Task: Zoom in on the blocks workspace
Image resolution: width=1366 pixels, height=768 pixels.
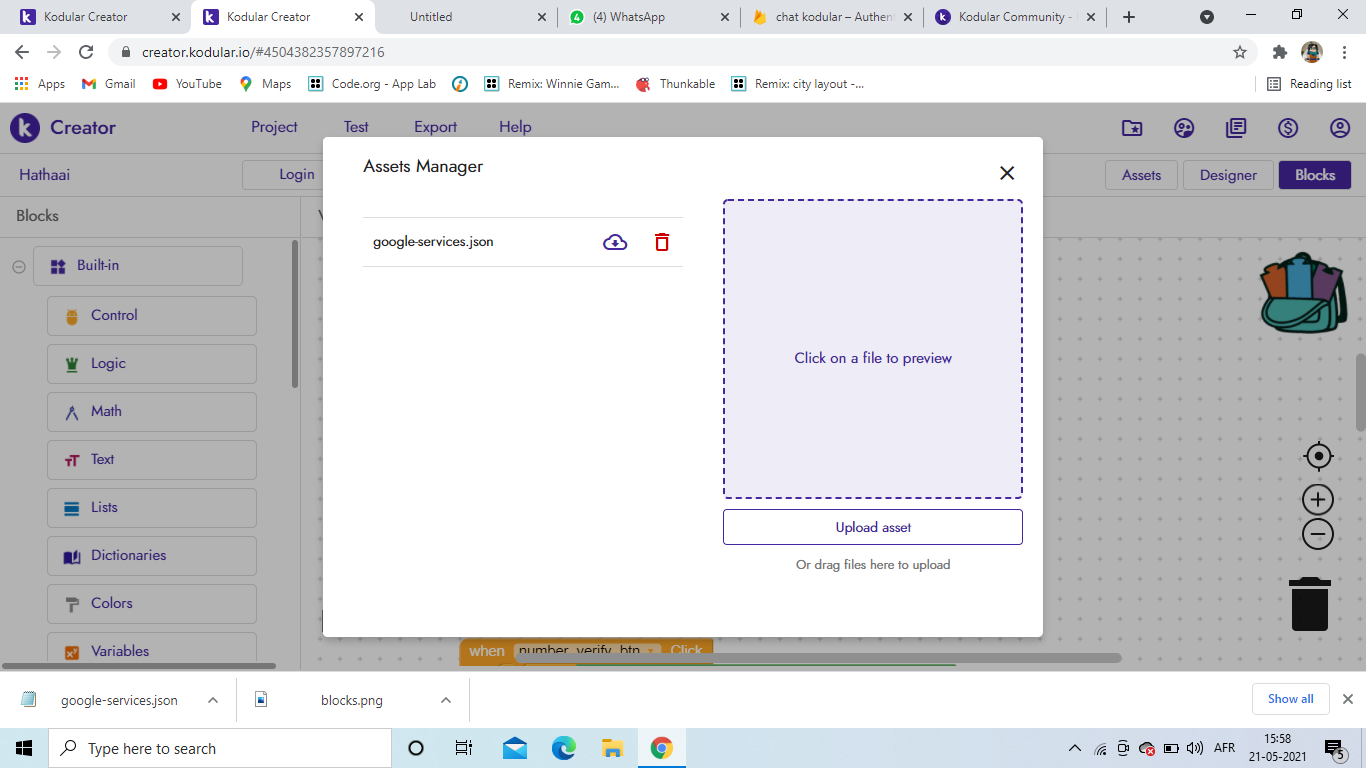Action: 1319,499
